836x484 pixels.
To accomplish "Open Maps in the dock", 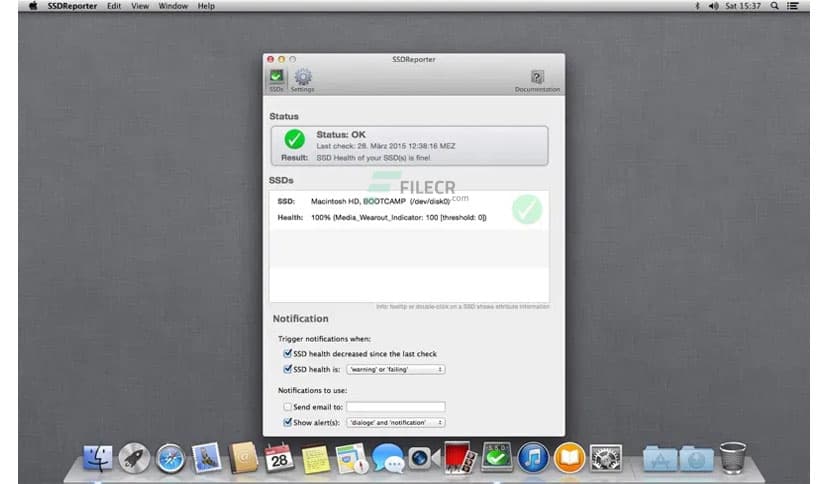I will pyautogui.click(x=352, y=458).
